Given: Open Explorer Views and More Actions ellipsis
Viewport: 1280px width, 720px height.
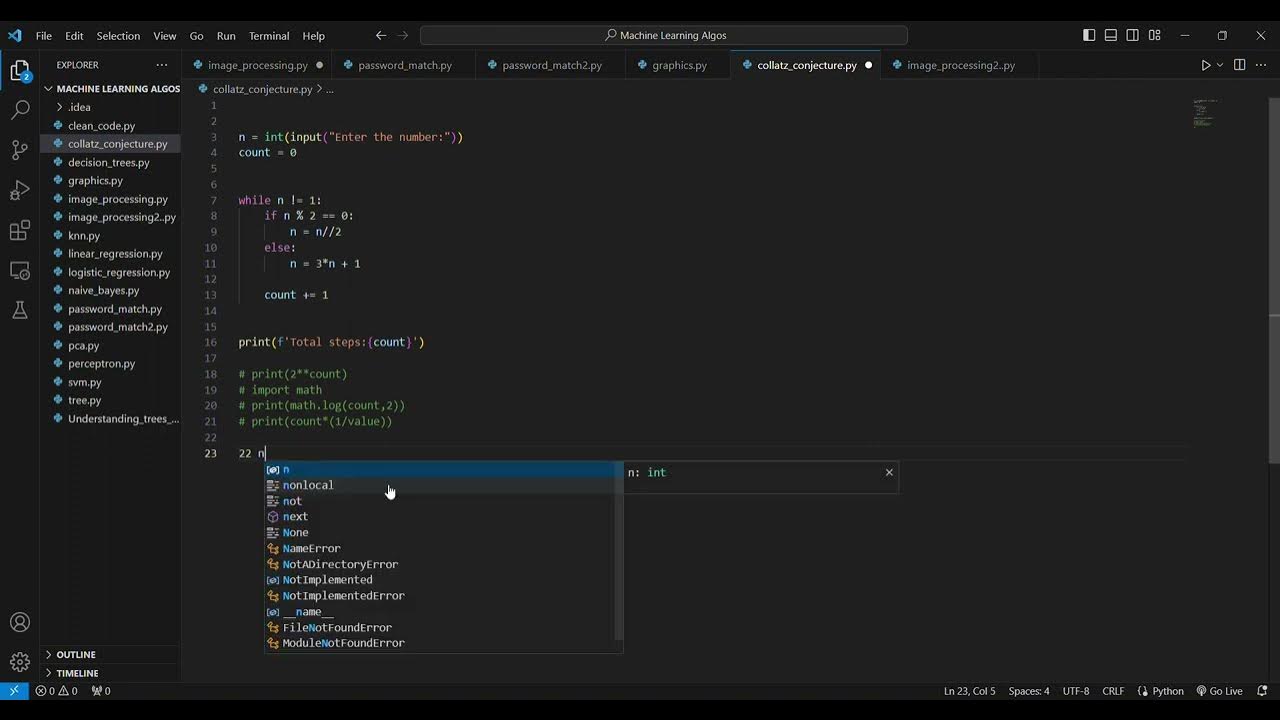Looking at the screenshot, I should (x=162, y=65).
